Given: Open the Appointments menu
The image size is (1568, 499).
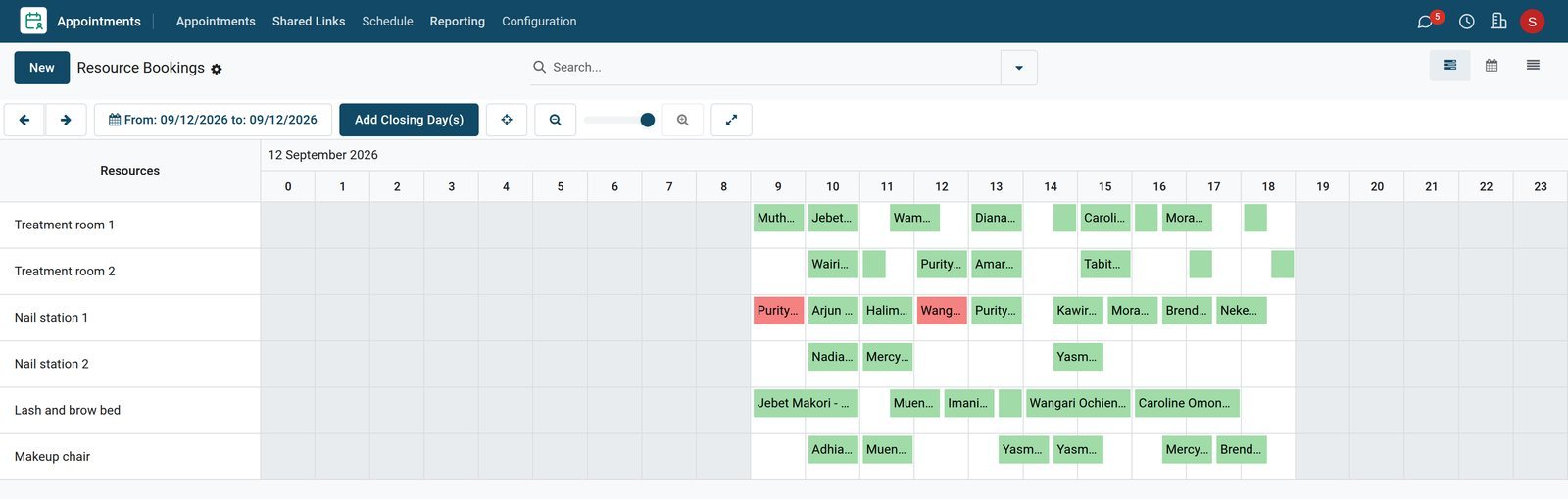Looking at the screenshot, I should coord(216,21).
